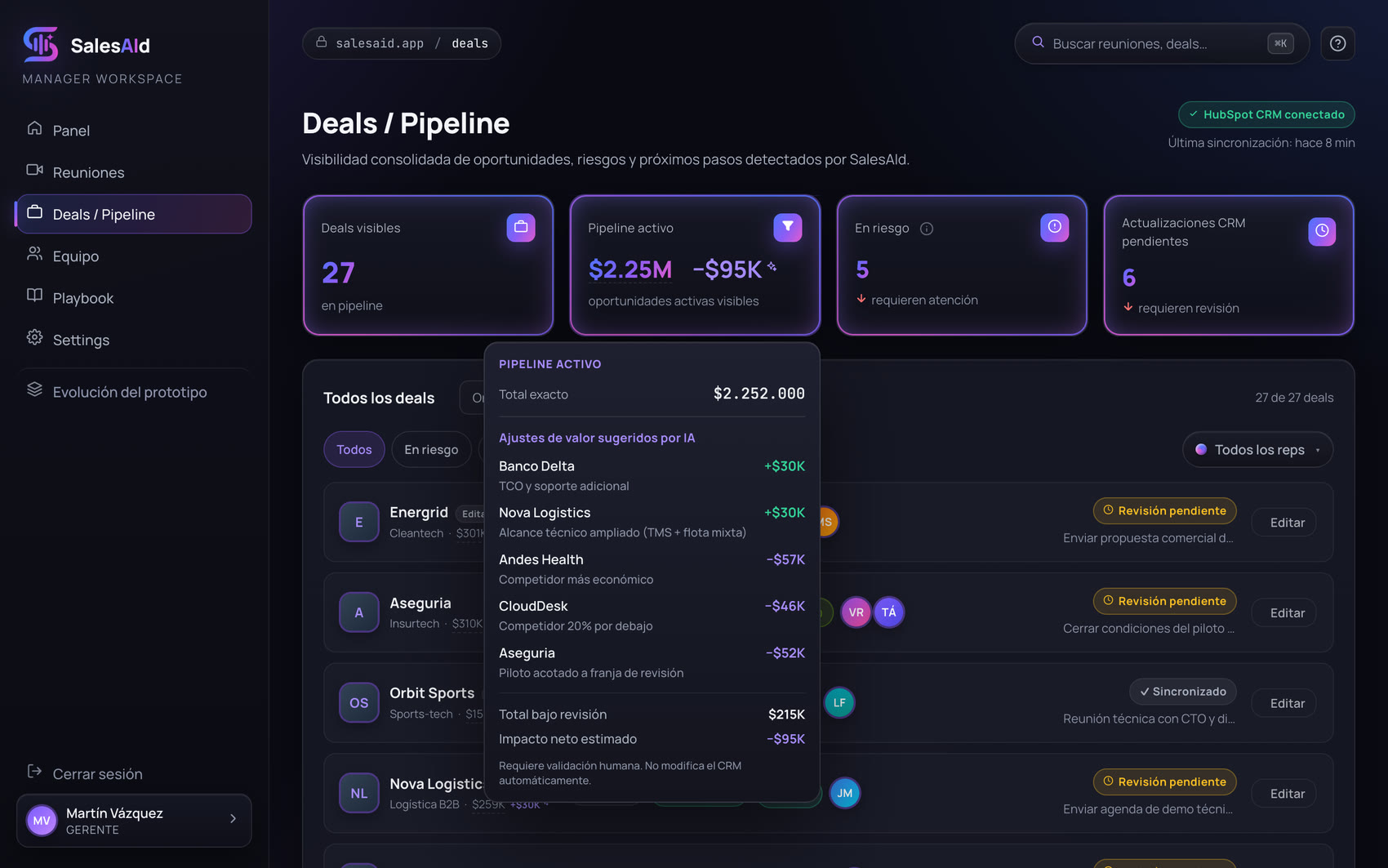Click the NL avatar of Nova Logistics

click(x=359, y=793)
